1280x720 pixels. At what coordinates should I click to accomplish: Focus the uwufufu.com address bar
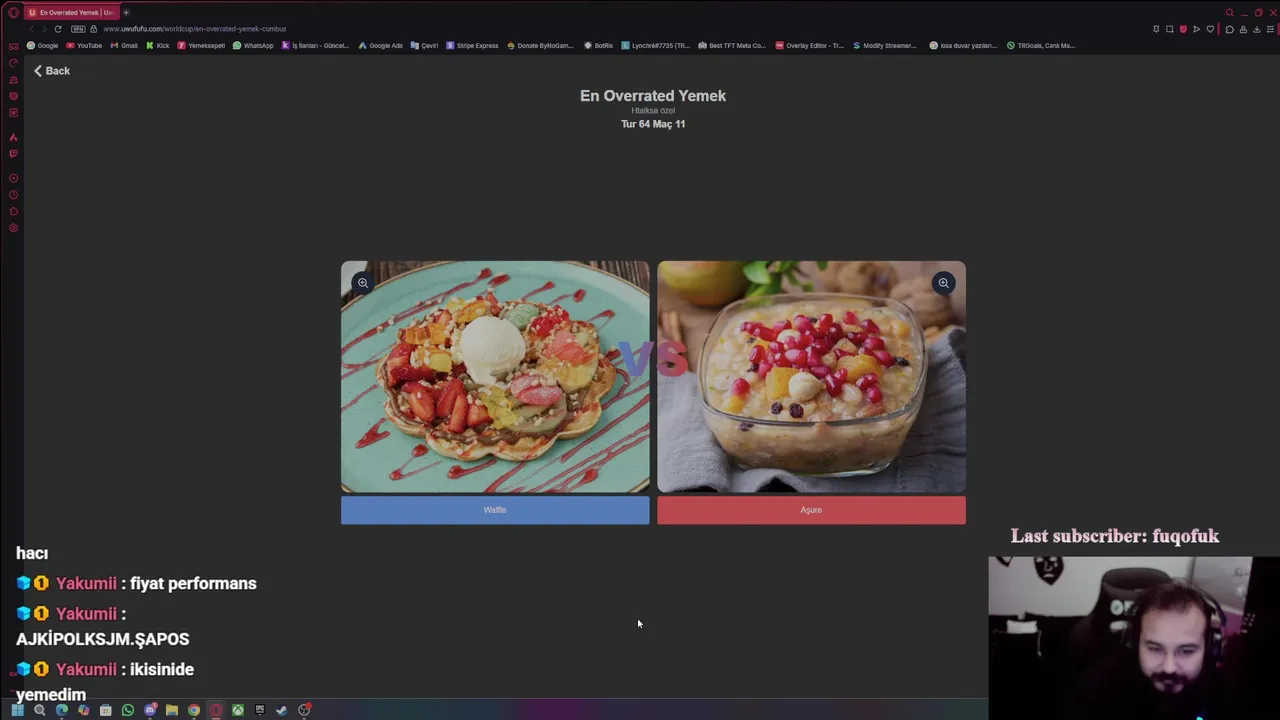click(195, 29)
